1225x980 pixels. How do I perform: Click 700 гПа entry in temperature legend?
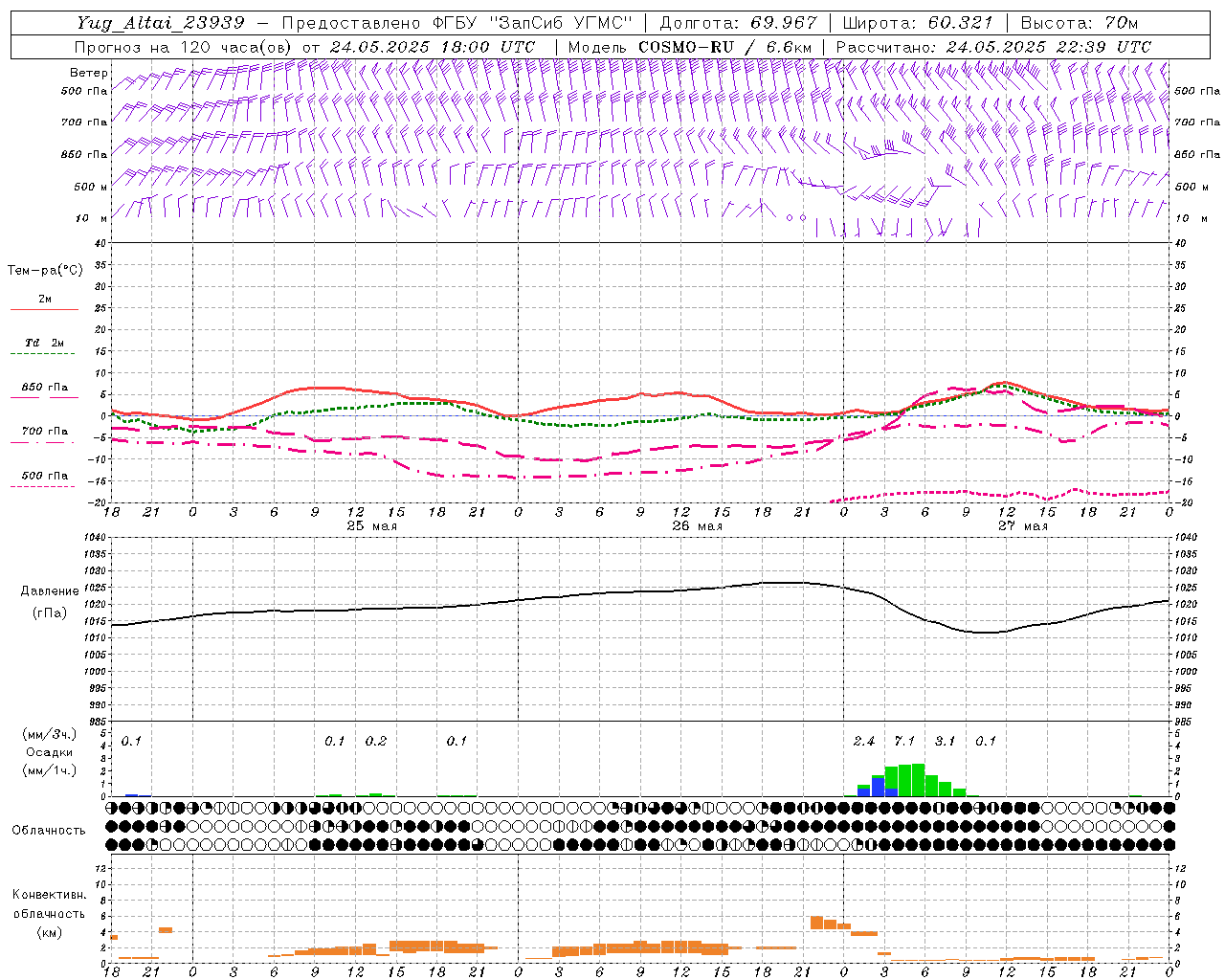click(45, 432)
